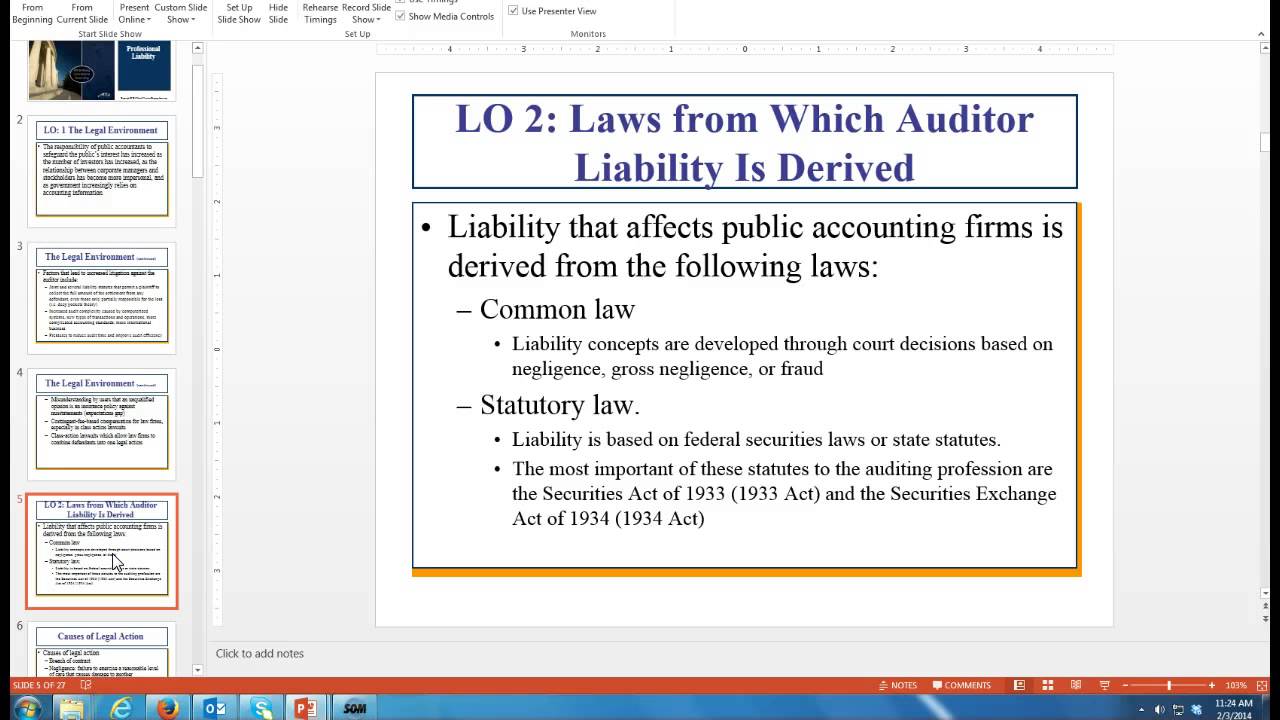The height and width of the screenshot is (720, 1280).
Task: Click the Statutory law bullet text
Action: (559, 405)
